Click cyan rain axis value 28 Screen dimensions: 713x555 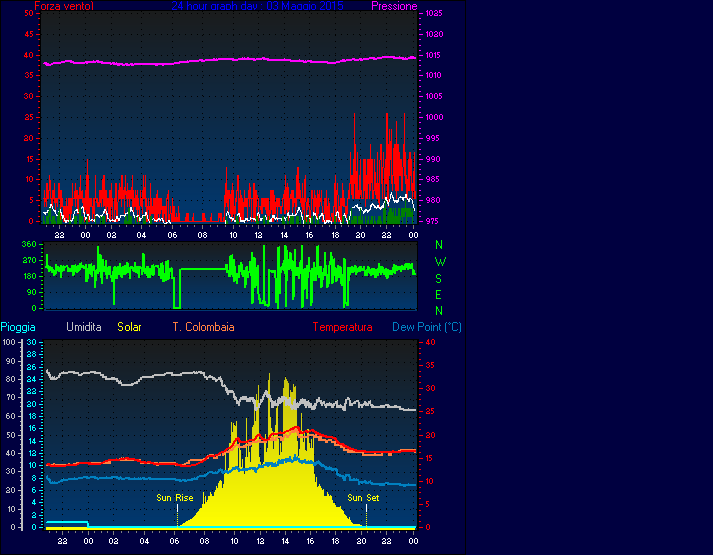31,355
